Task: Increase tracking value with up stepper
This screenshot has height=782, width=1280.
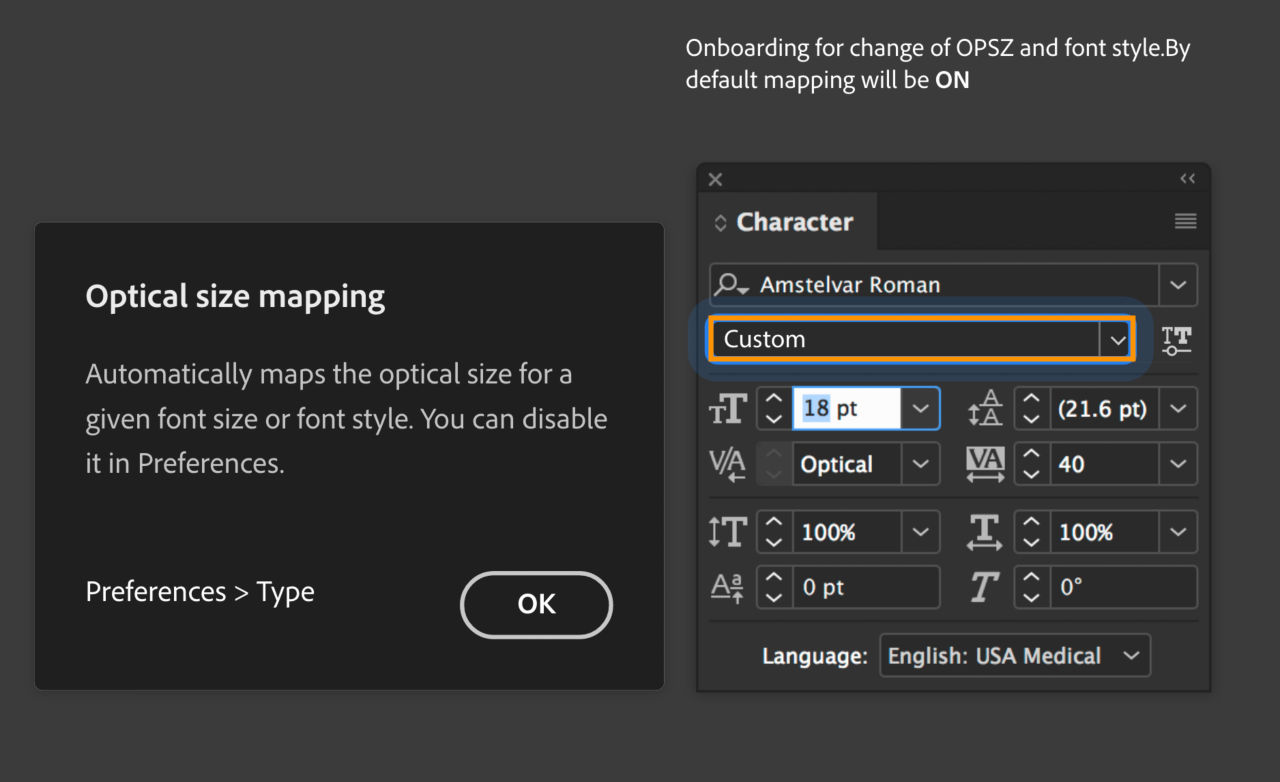Action: tap(1031, 455)
